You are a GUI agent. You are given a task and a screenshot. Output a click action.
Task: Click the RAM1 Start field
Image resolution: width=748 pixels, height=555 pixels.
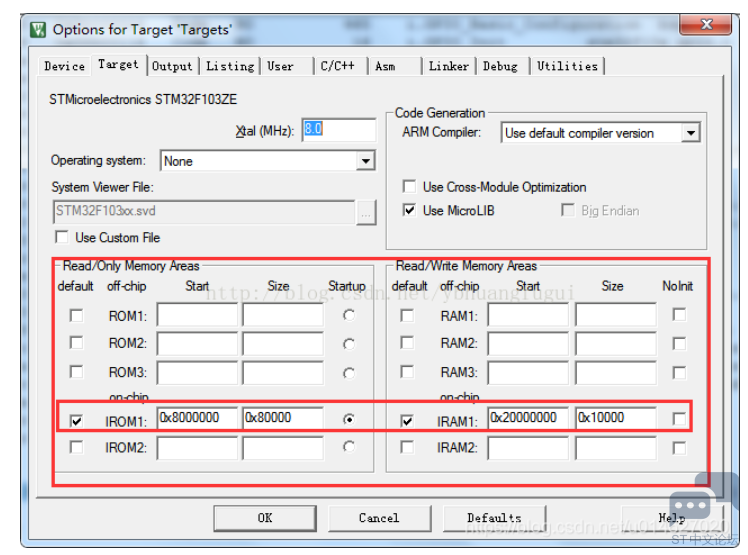click(528, 315)
